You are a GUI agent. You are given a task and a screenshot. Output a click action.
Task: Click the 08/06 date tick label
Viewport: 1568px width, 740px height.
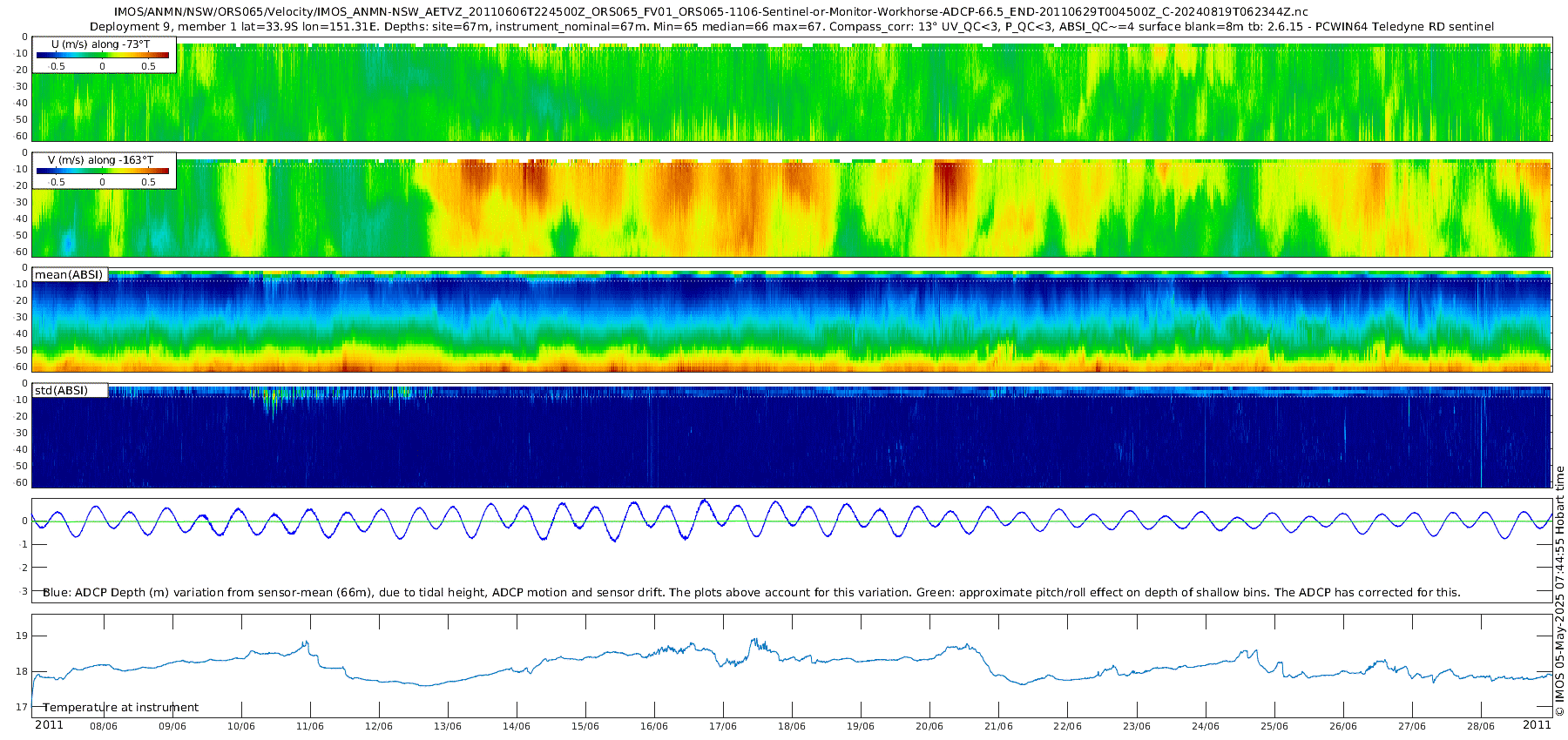pos(104,726)
